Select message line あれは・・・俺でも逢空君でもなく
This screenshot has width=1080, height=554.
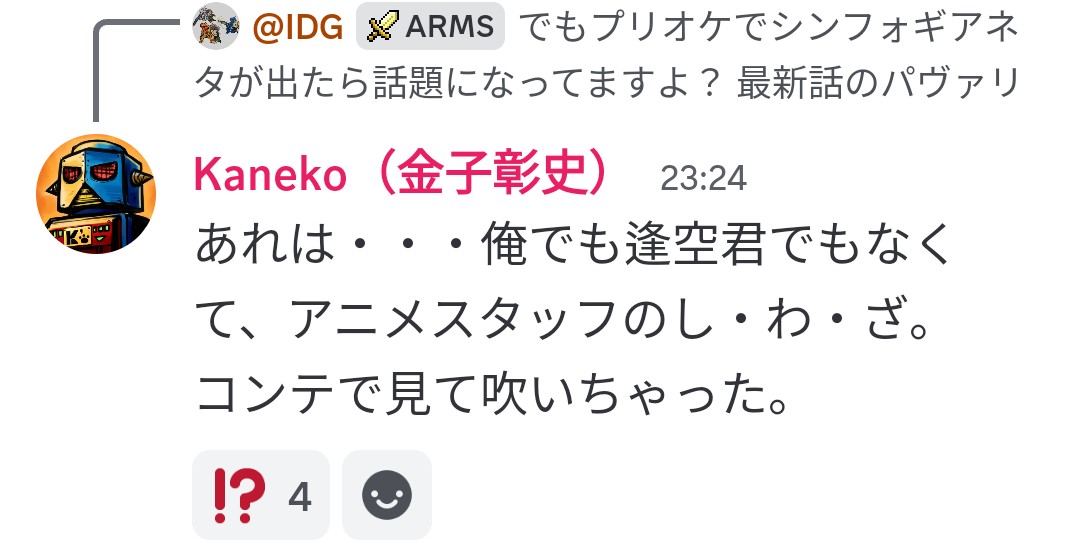tap(573, 246)
